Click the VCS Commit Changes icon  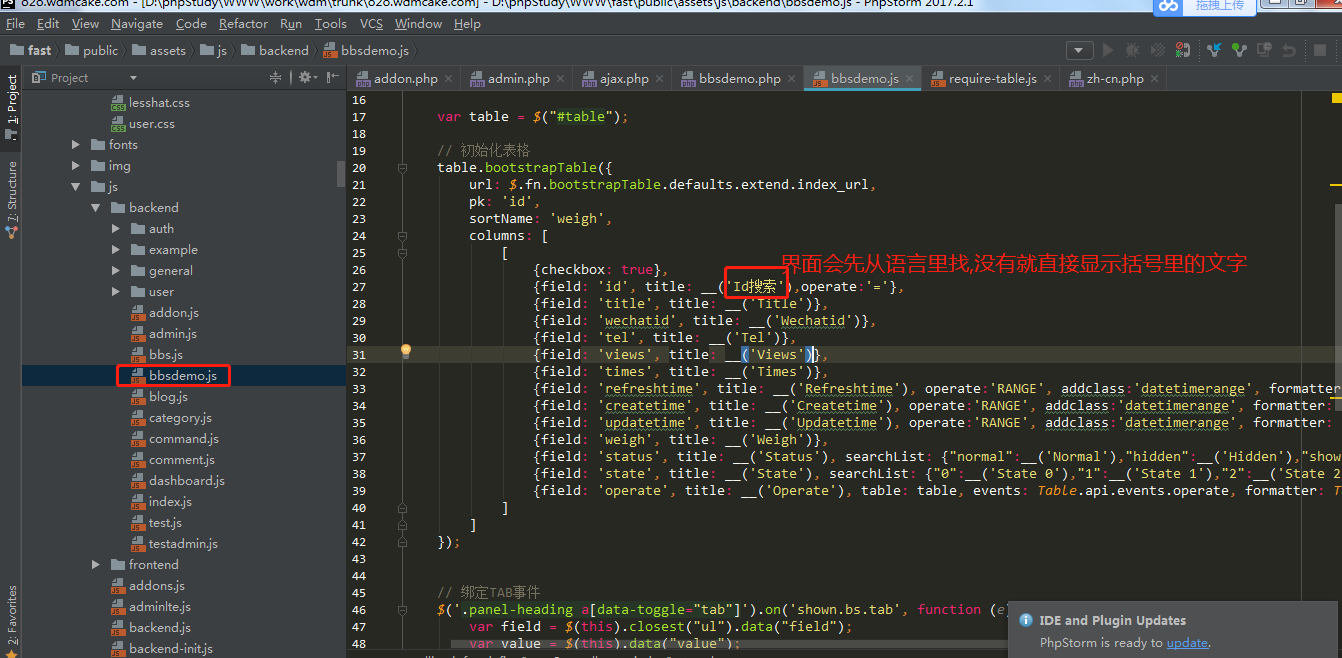click(1240, 50)
